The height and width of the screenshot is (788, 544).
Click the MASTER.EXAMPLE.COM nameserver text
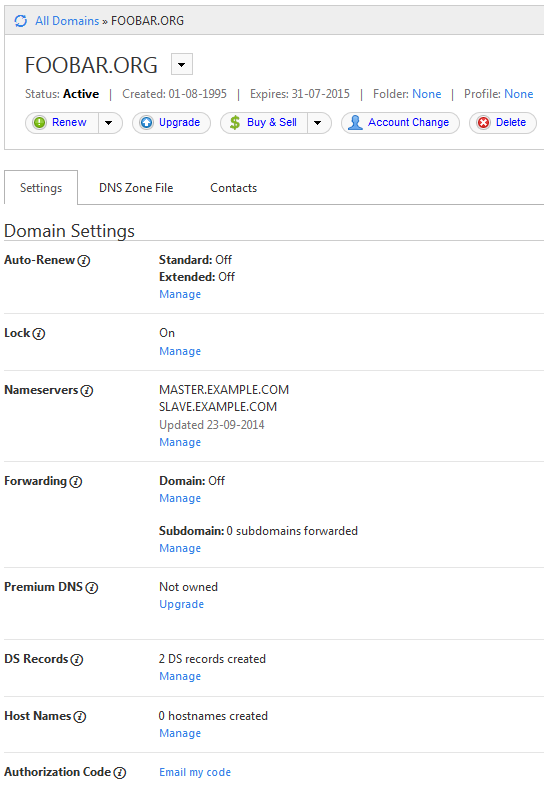click(224, 390)
